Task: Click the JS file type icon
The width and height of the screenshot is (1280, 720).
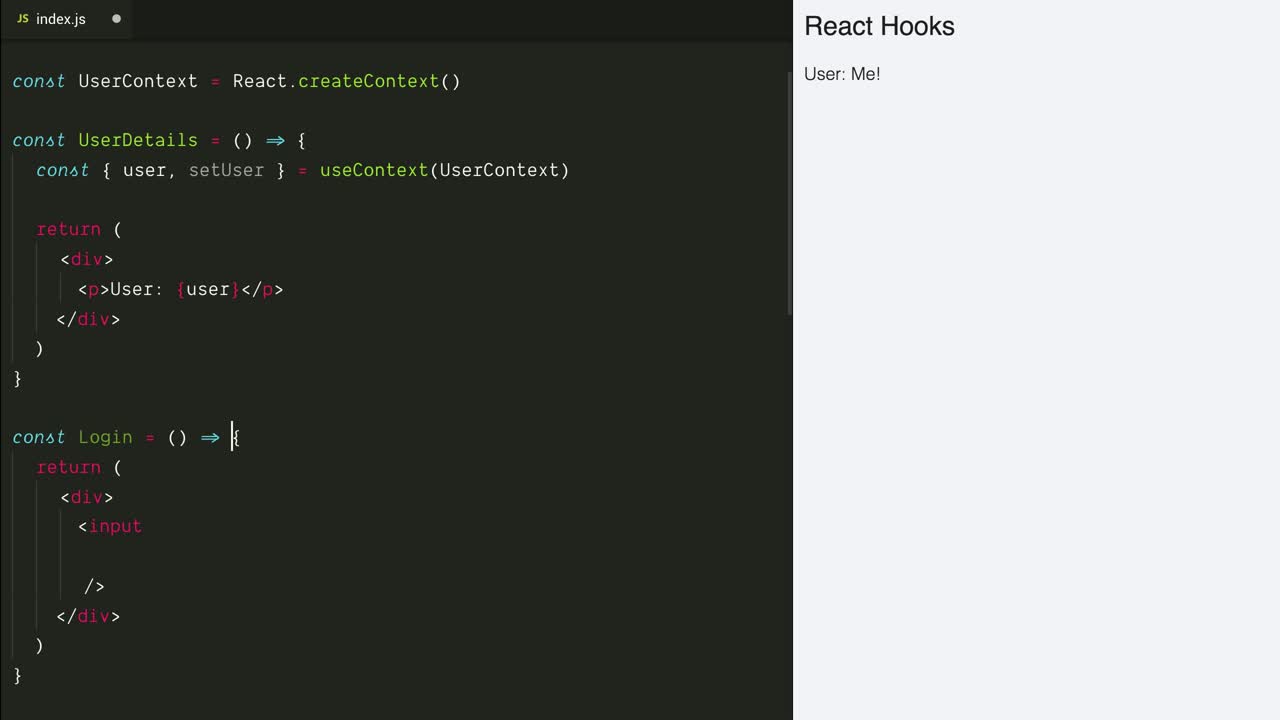Action: coord(22,18)
